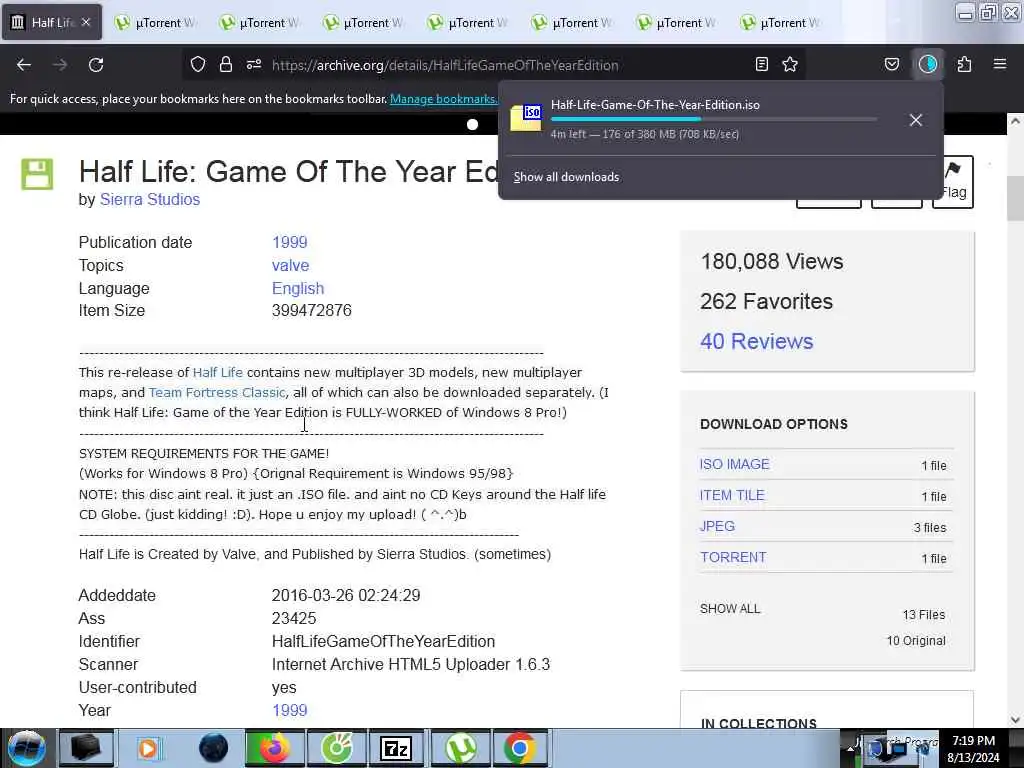The image size is (1024, 768).
Task: Open the valve topic link
Action: tap(291, 266)
